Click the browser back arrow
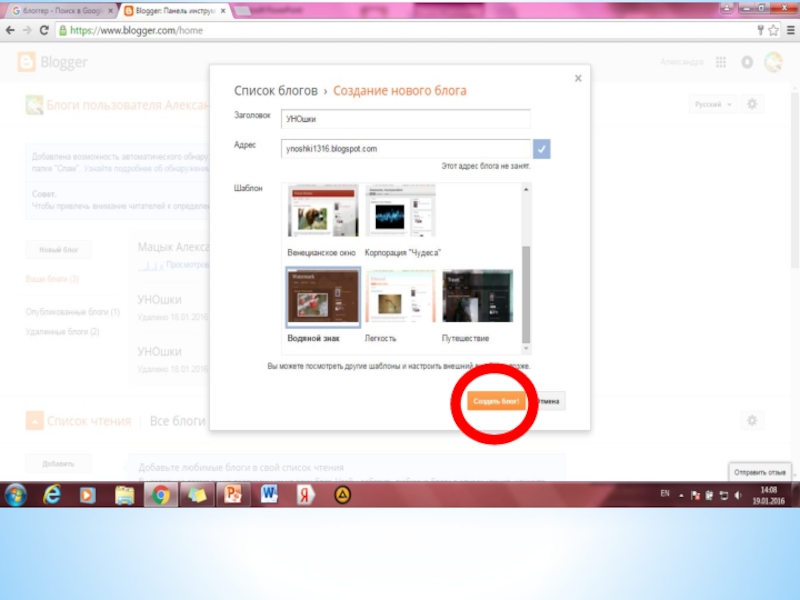Viewport: 800px width, 600px height. [x=10, y=30]
